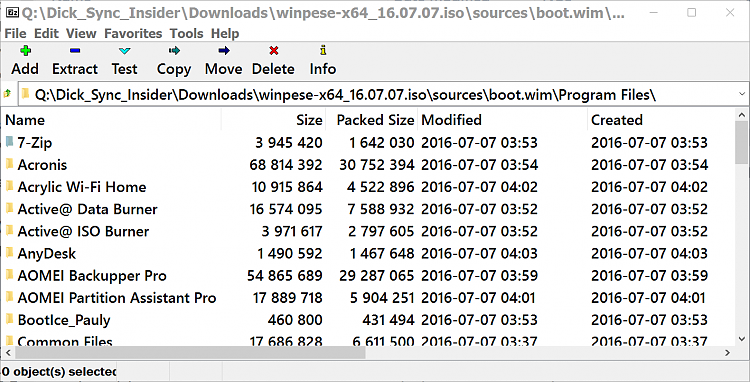Open the Help menu

(225, 33)
